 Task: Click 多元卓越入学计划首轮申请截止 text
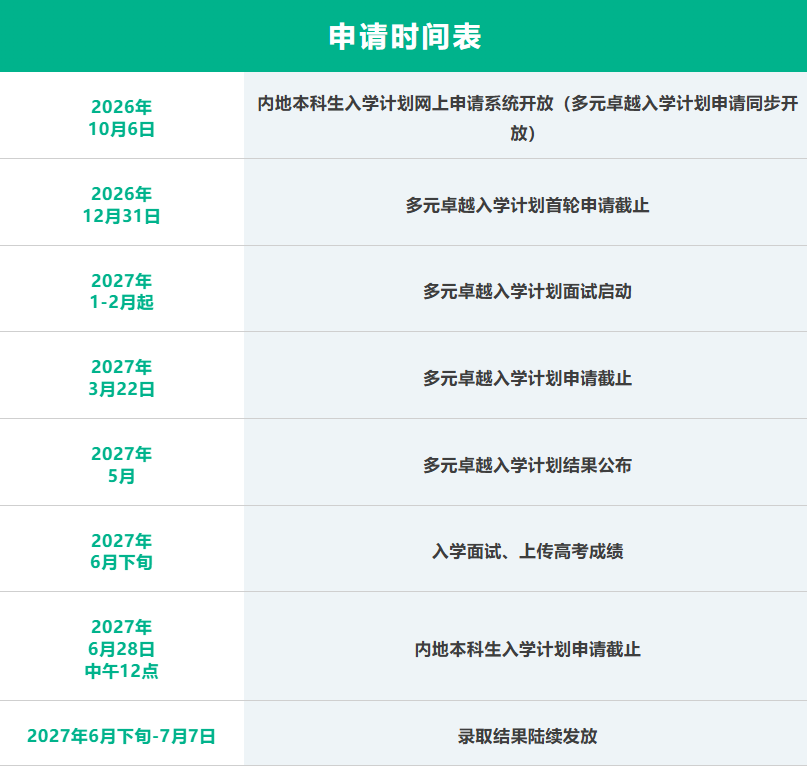point(528,205)
